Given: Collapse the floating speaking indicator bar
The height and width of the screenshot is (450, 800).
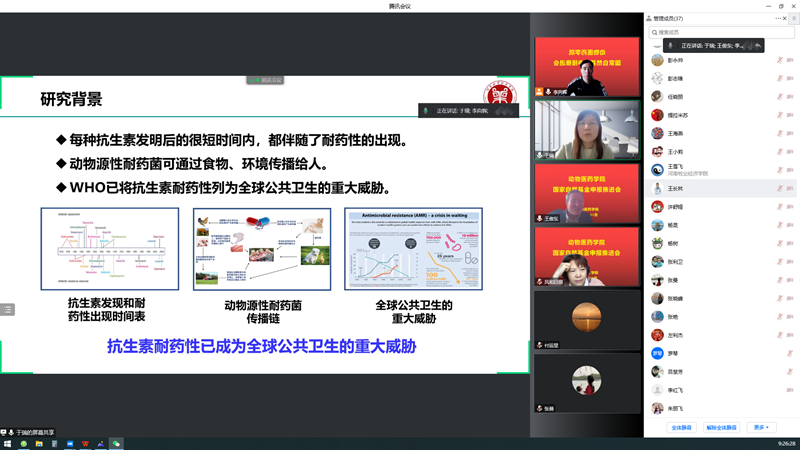Looking at the screenshot, I should (758, 46).
